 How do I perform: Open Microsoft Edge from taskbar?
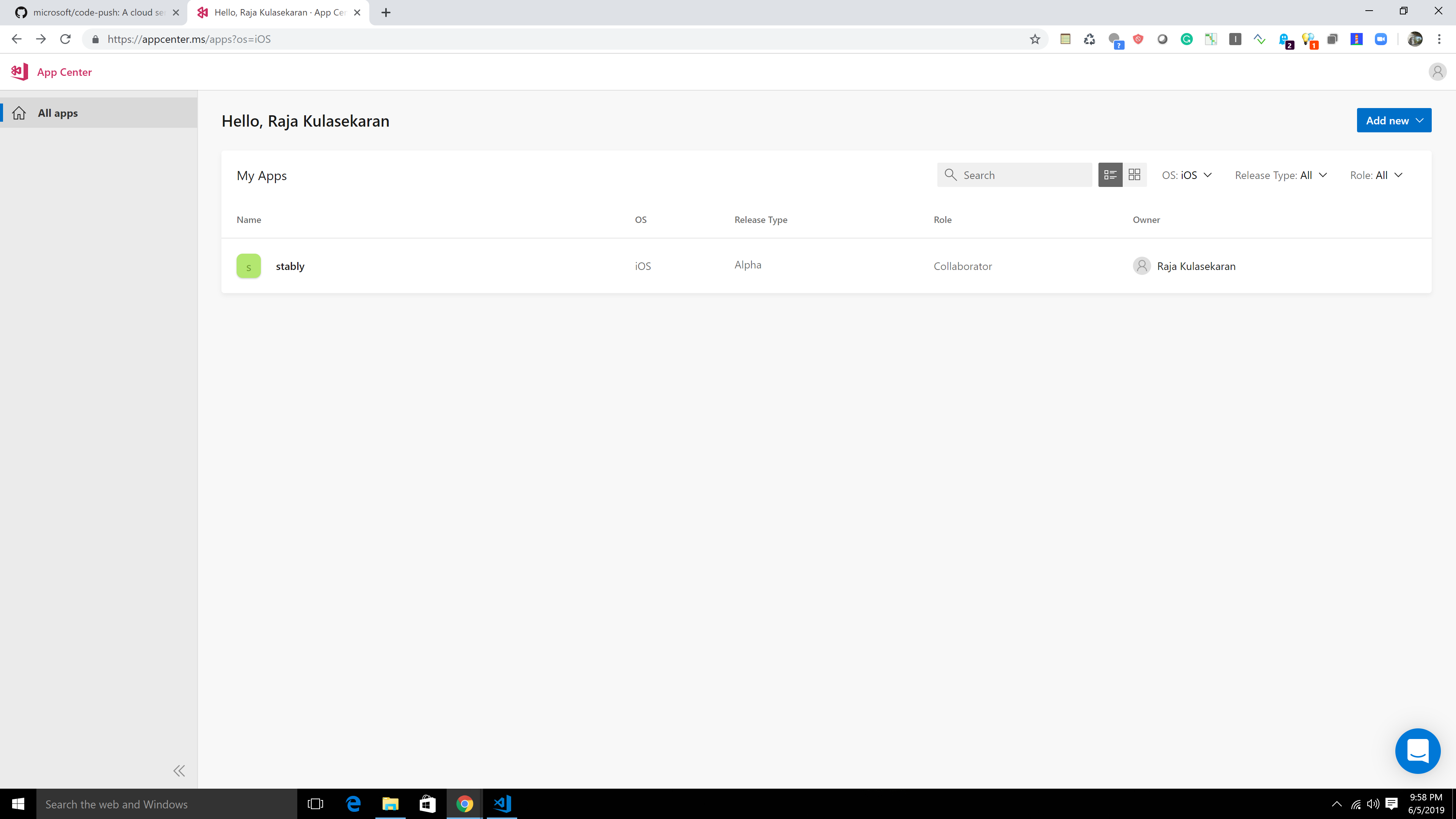[353, 804]
